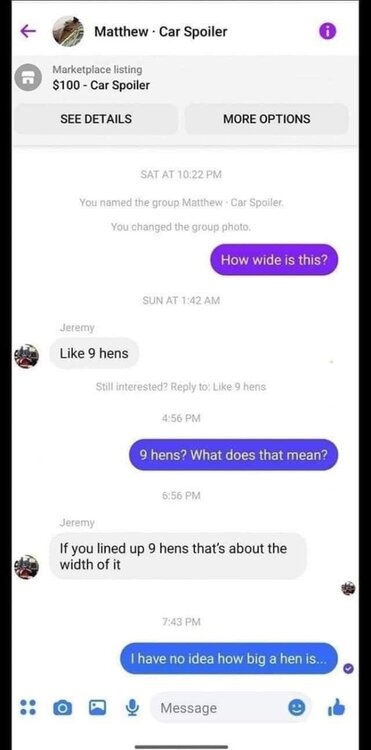Open emoji picker in message field

296,708
